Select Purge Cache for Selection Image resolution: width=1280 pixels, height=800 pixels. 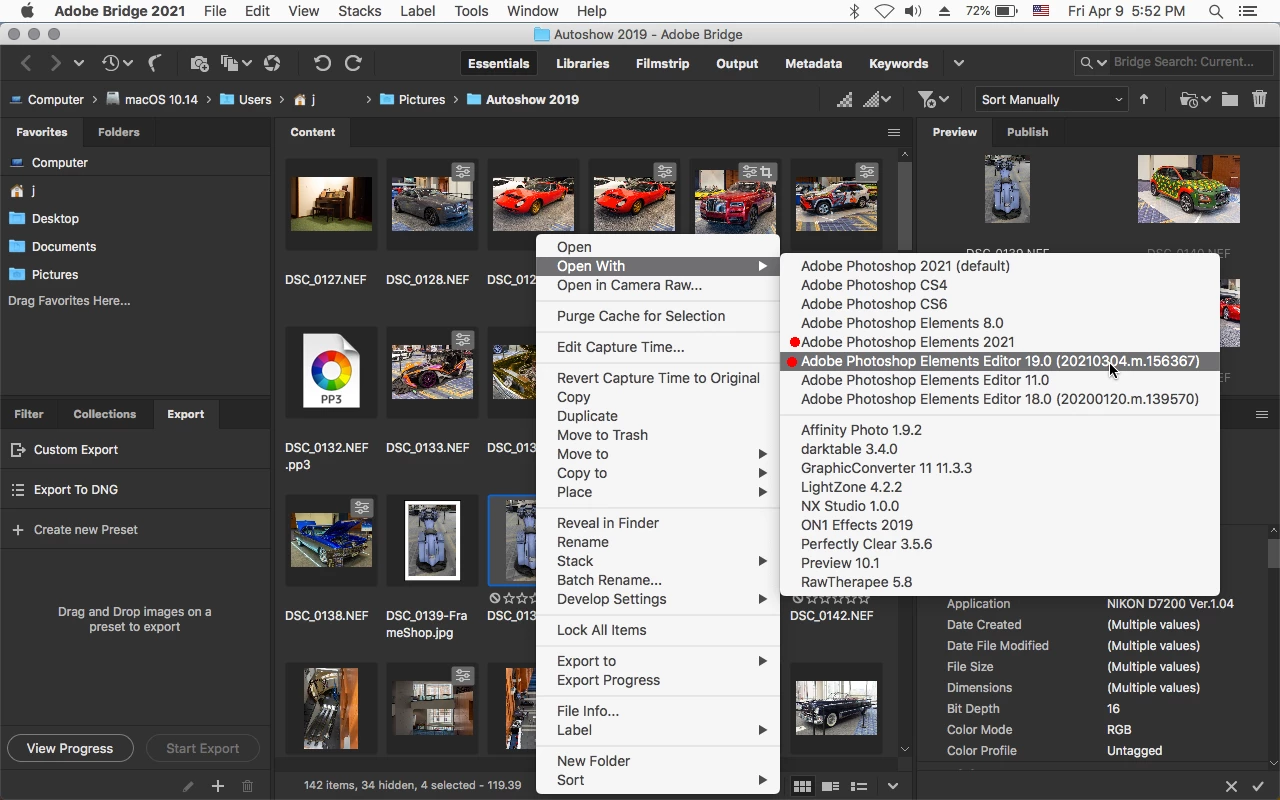[x=658, y=316]
